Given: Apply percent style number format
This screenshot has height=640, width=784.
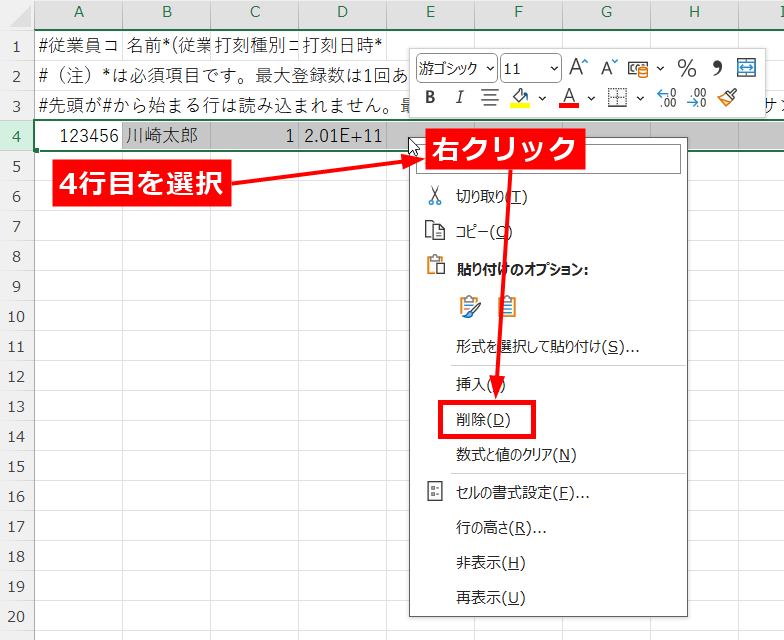Looking at the screenshot, I should coord(687,68).
